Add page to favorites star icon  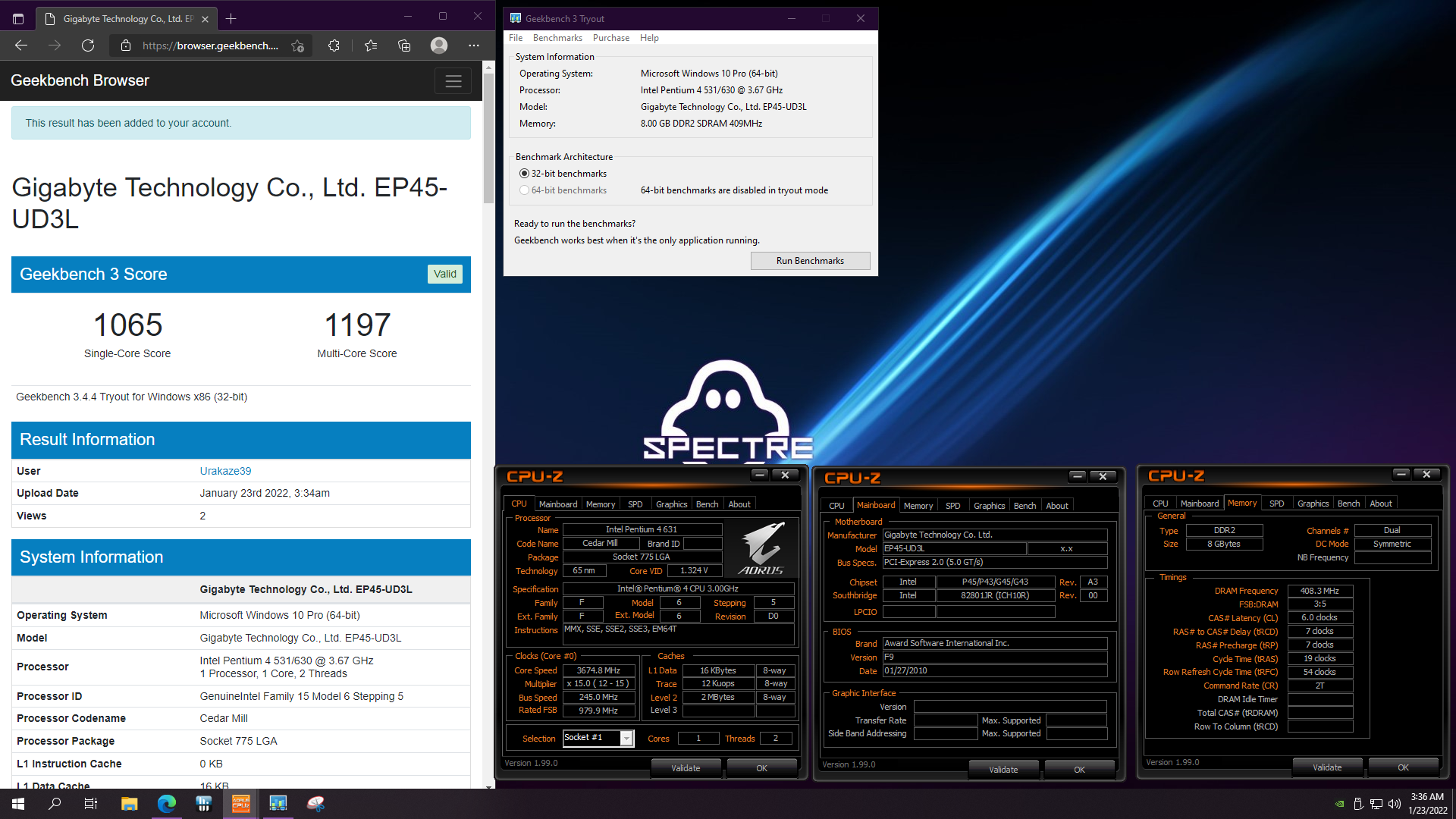[x=298, y=45]
